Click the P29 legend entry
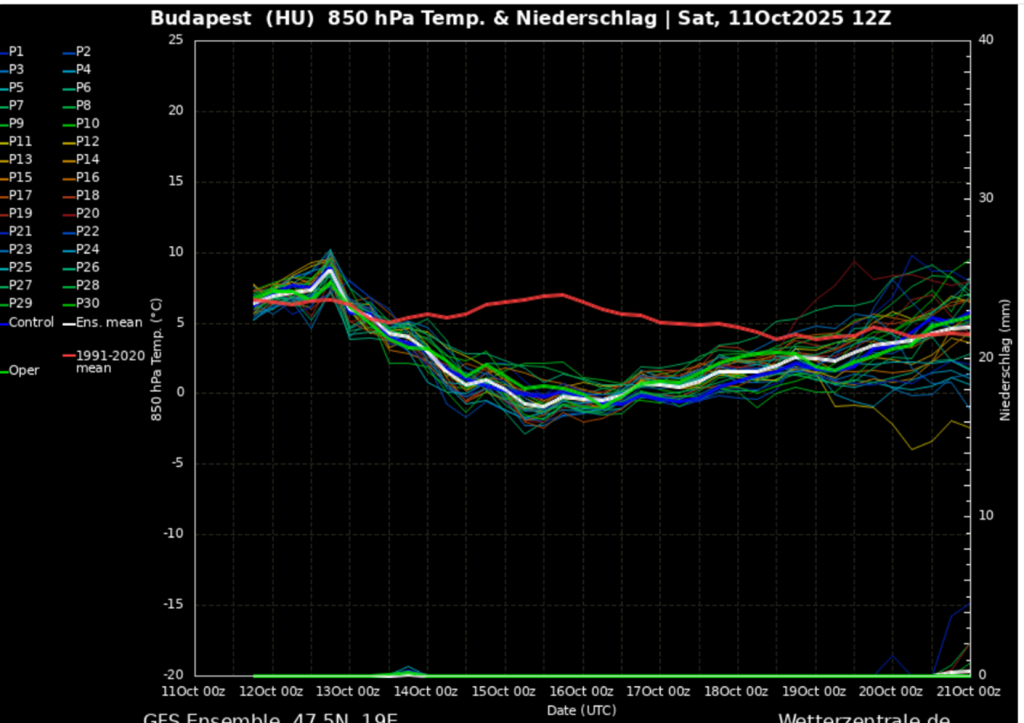 (x=20, y=304)
